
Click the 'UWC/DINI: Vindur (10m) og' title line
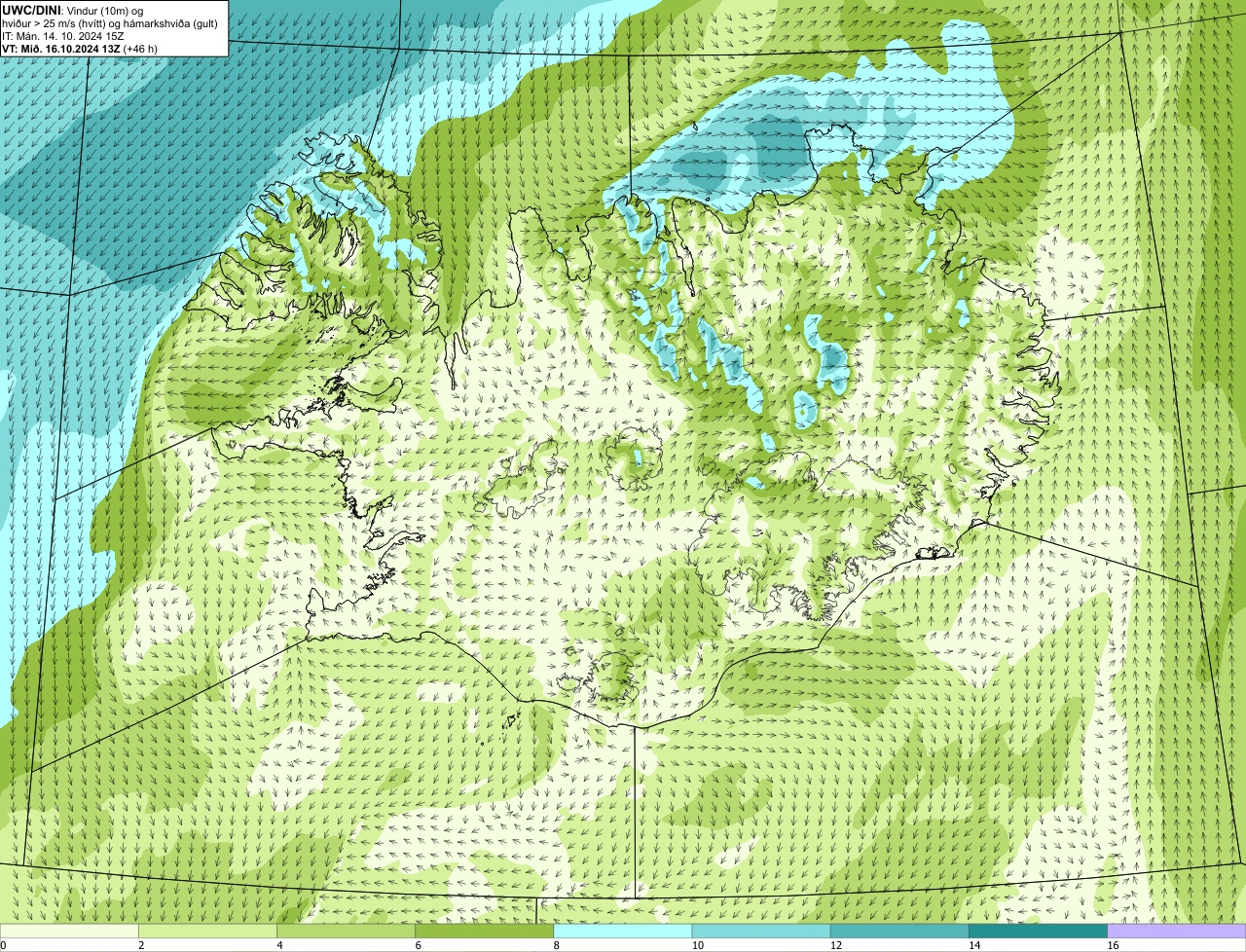click(x=73, y=10)
